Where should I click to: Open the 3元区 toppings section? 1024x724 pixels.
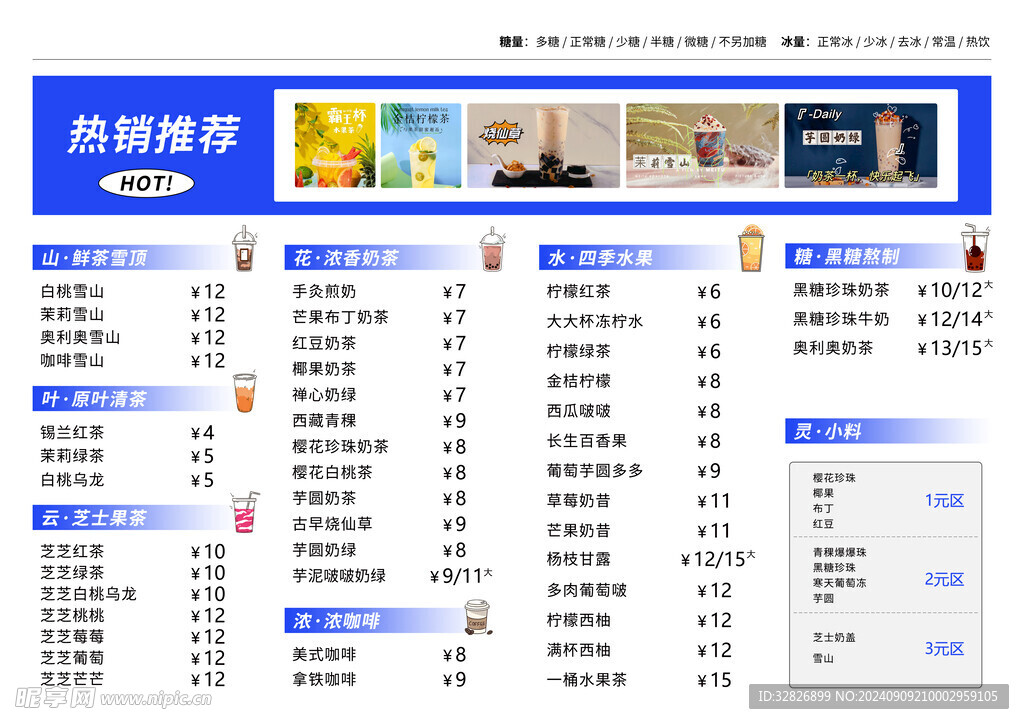[943, 650]
